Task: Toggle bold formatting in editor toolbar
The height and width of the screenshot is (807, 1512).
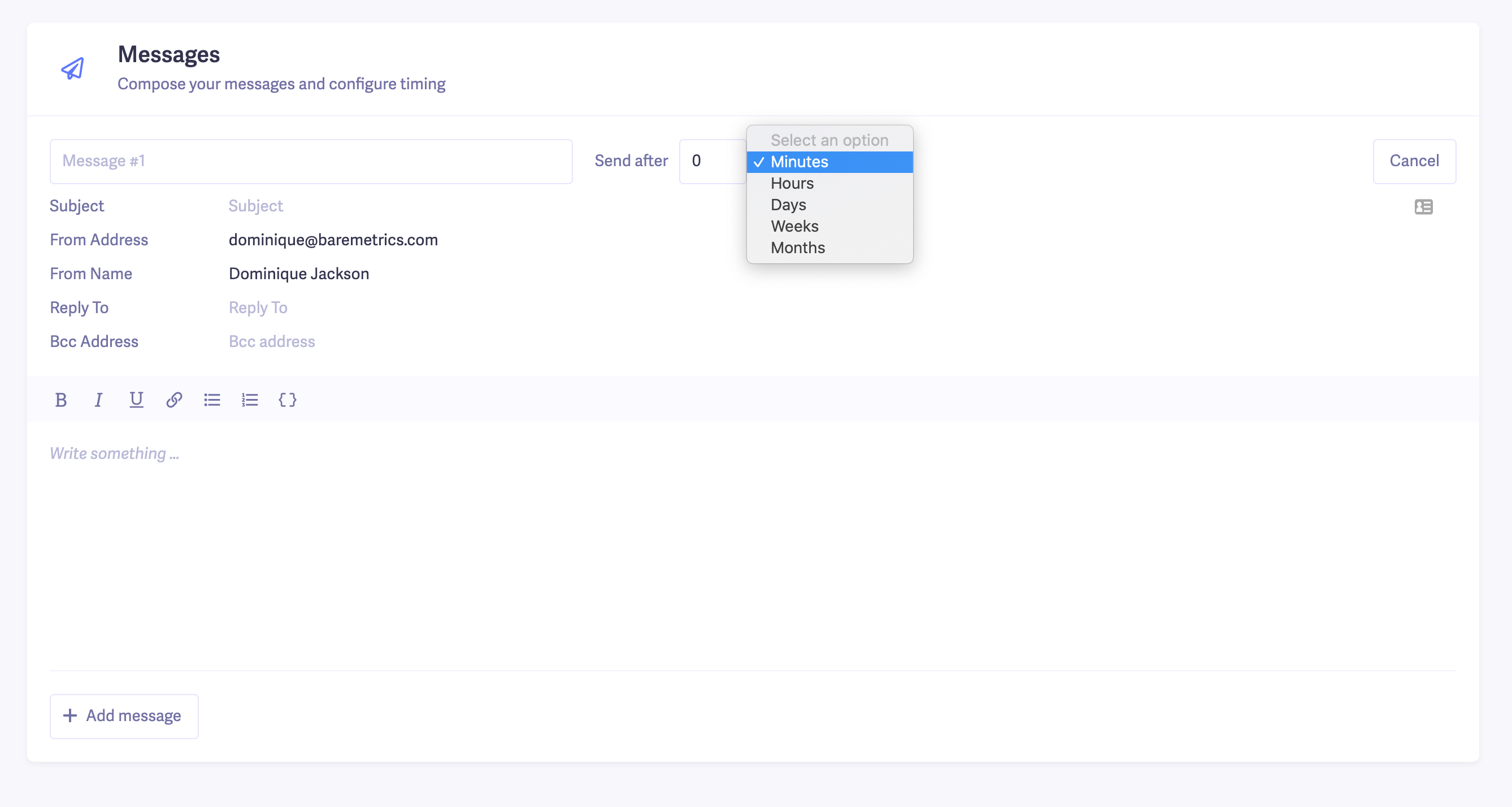Action: 60,400
